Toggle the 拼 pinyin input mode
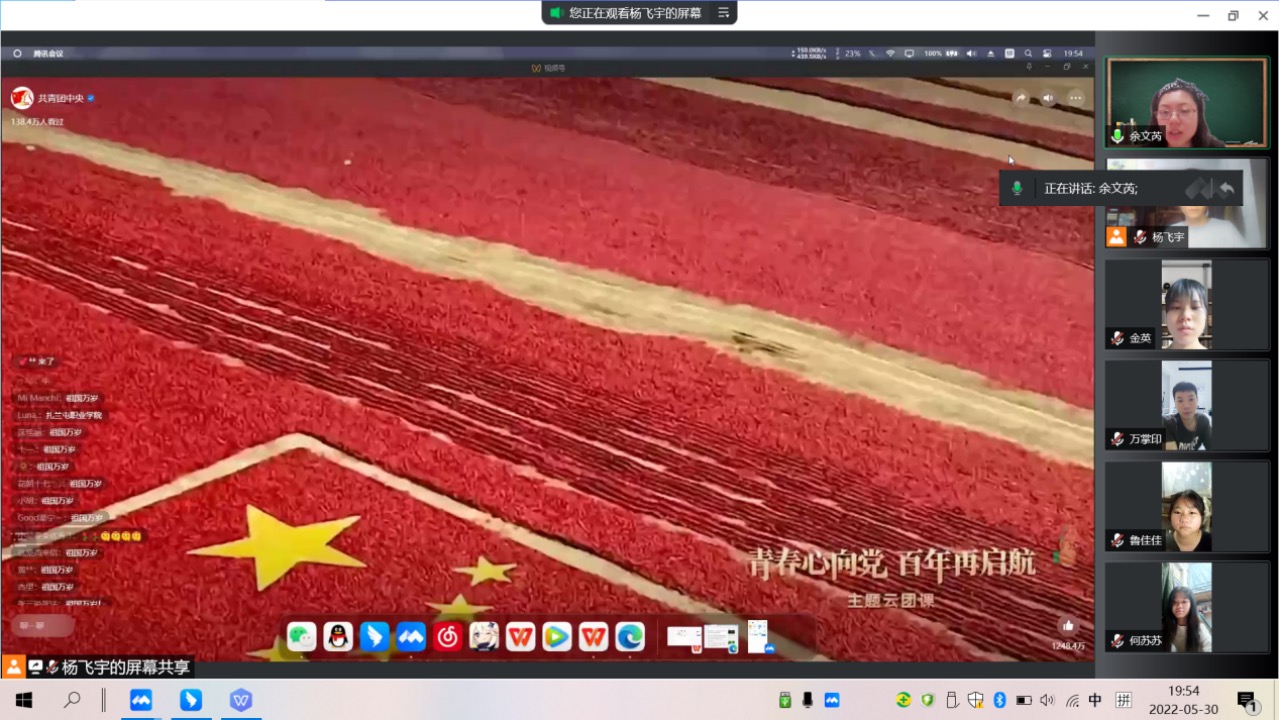The height and width of the screenshot is (720, 1279). click(x=1123, y=700)
